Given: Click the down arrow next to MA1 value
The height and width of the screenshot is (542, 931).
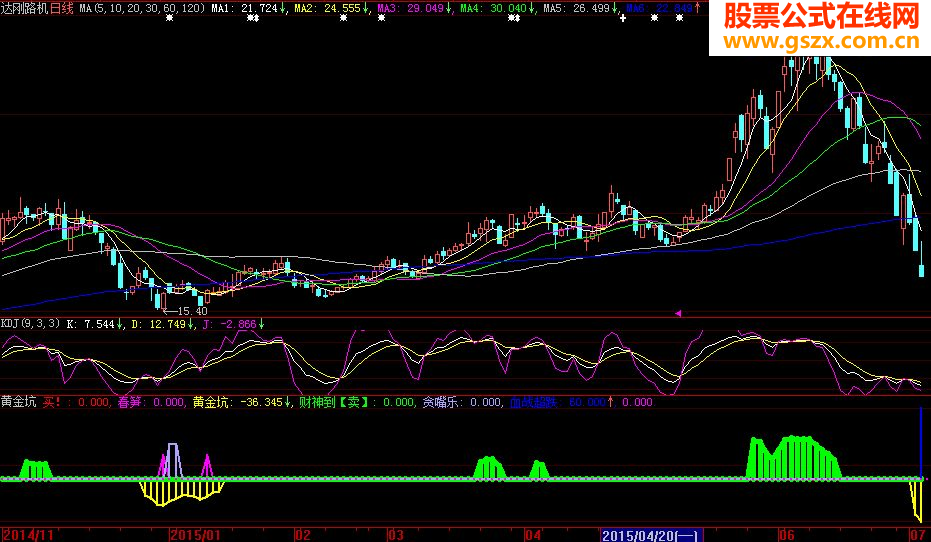Looking at the screenshot, I should pos(282,8).
